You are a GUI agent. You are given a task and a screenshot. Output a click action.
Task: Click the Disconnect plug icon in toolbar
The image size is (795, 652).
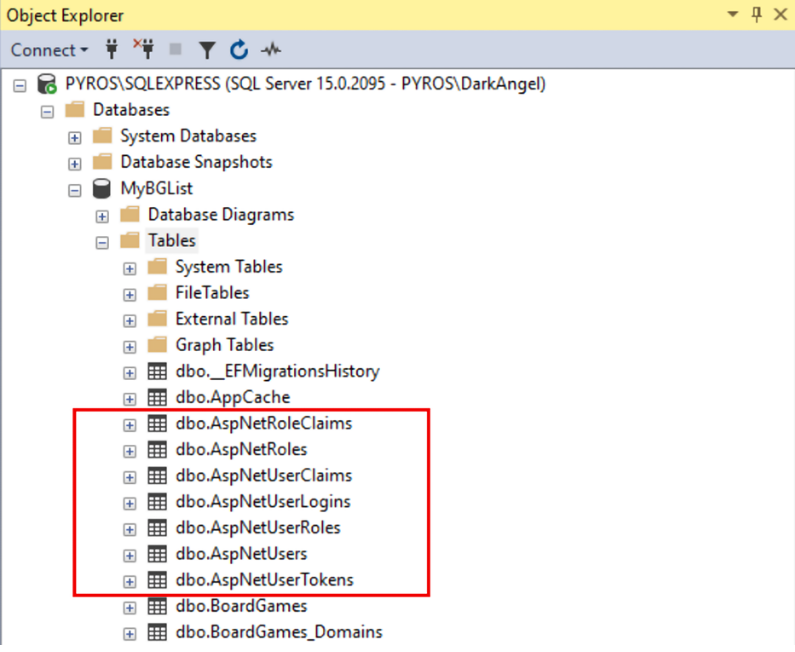pyautogui.click(x=144, y=50)
